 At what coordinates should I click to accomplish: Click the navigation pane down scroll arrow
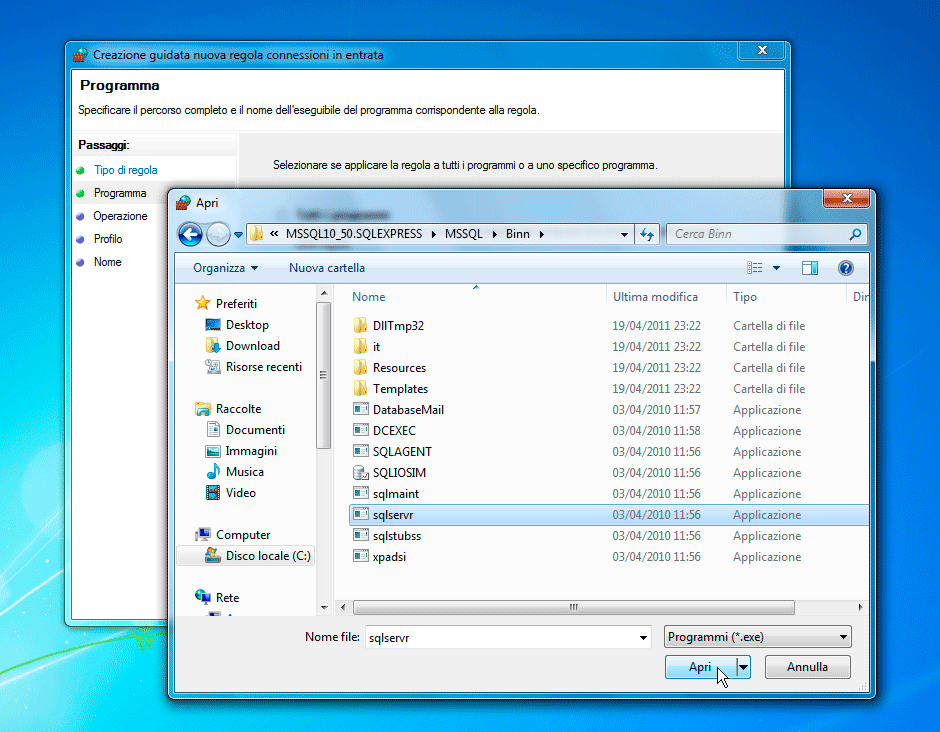pos(324,607)
